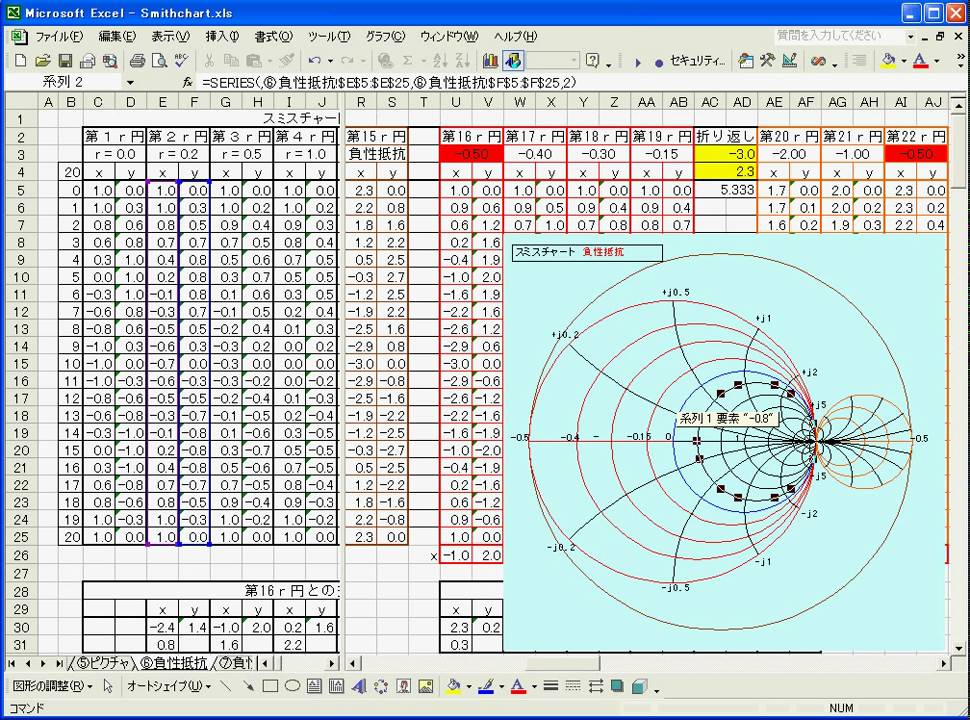Insert Clip Art from the drawing toolbar
The width and height of the screenshot is (970, 720).
pyautogui.click(x=403, y=686)
